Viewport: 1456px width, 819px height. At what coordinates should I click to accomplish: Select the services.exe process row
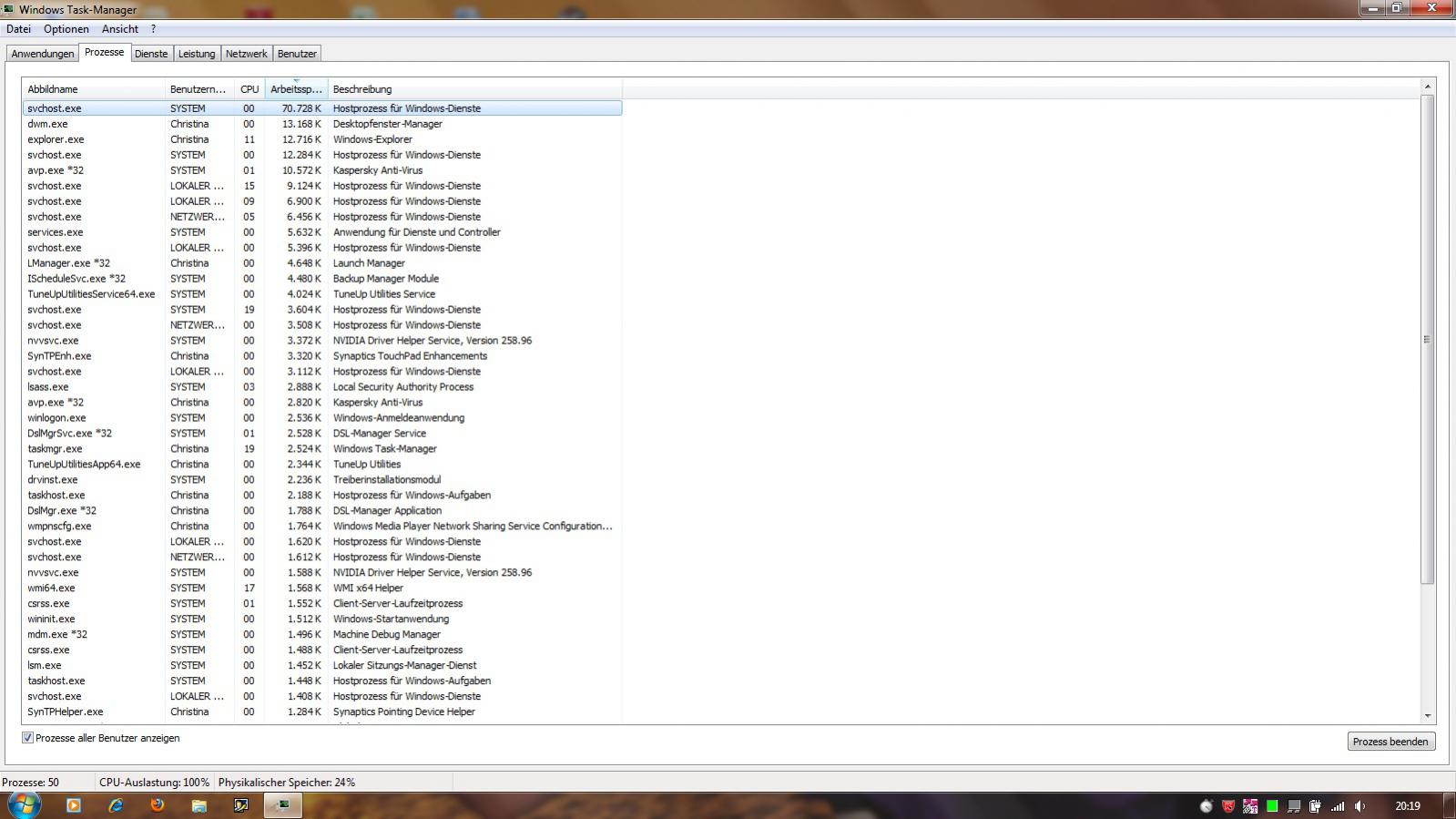(x=321, y=232)
